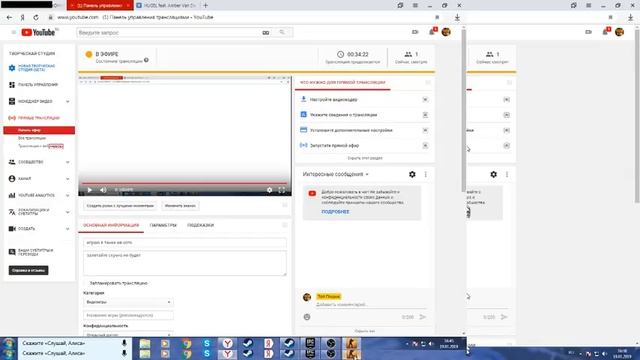Click the YouTube logo
Image resolution: width=640 pixels, height=360 pixels.
click(x=39, y=33)
